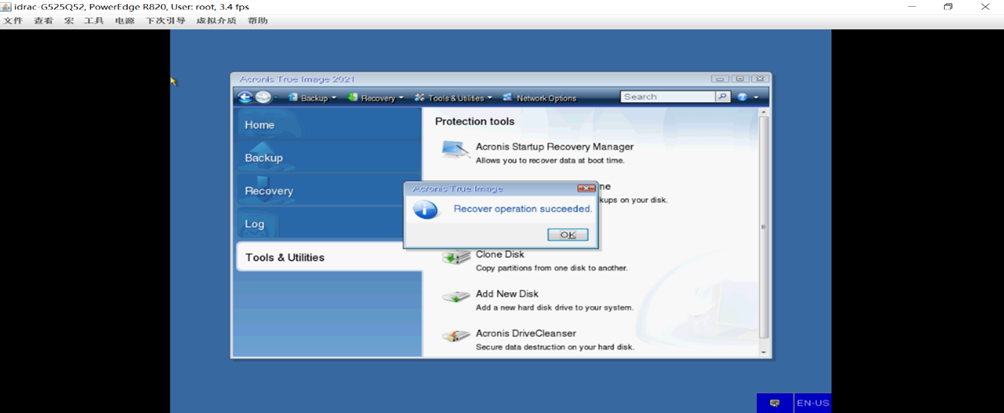
Task: Open the 工具 menu in iDRAC viewer
Action: (93, 20)
